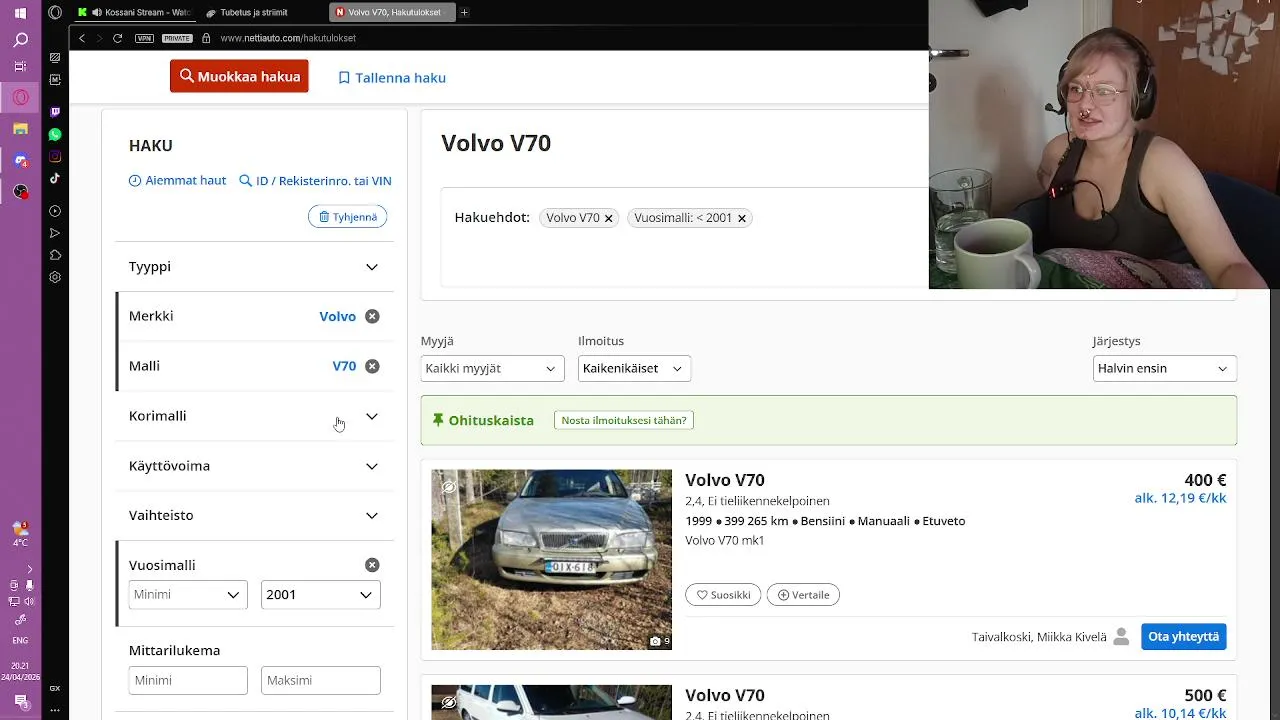Select the 'Volvo V70, Hakutulokset' tab
The width and height of the screenshot is (1280, 720).
pyautogui.click(x=392, y=12)
